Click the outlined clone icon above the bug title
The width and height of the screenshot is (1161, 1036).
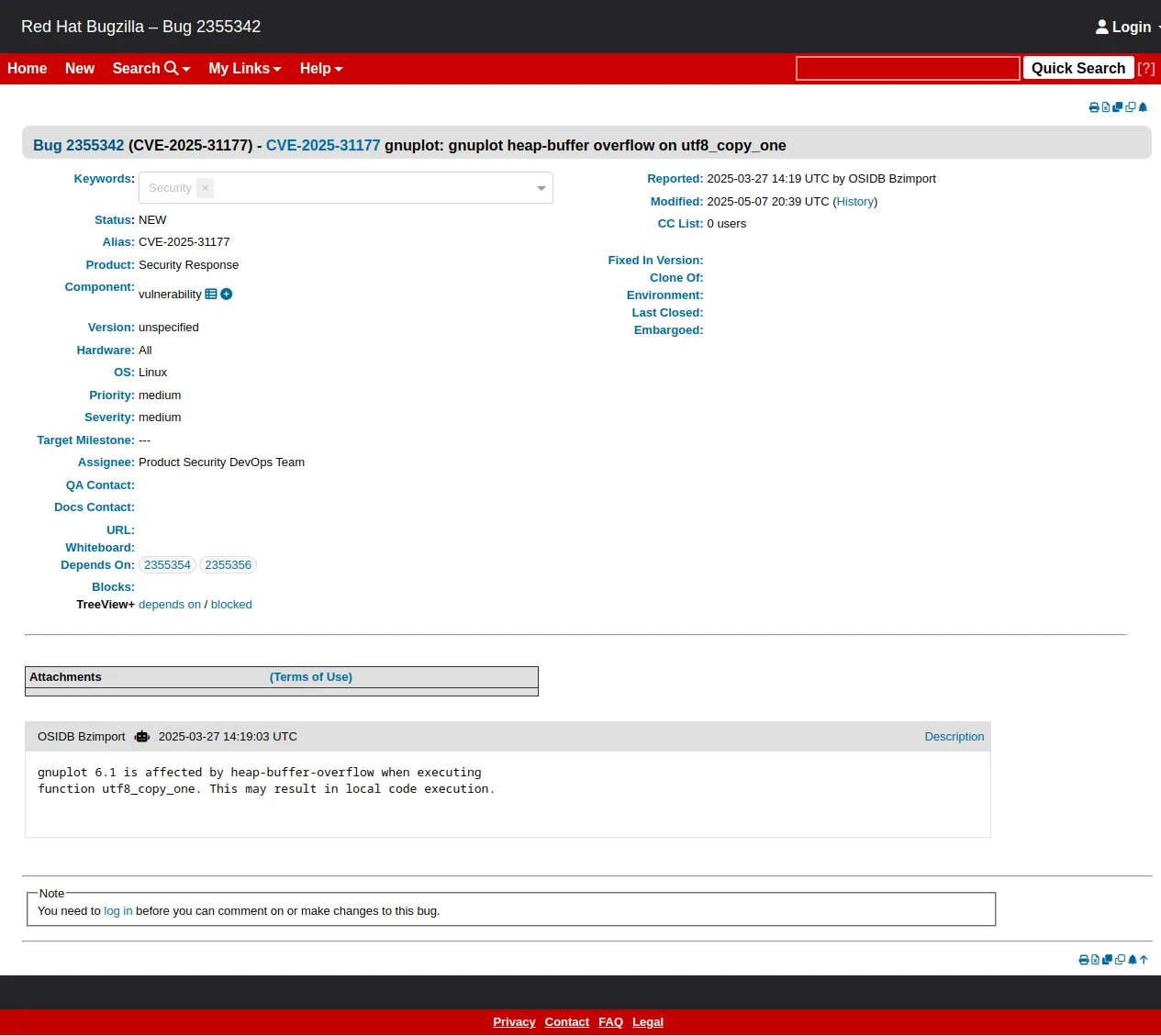[1131, 107]
